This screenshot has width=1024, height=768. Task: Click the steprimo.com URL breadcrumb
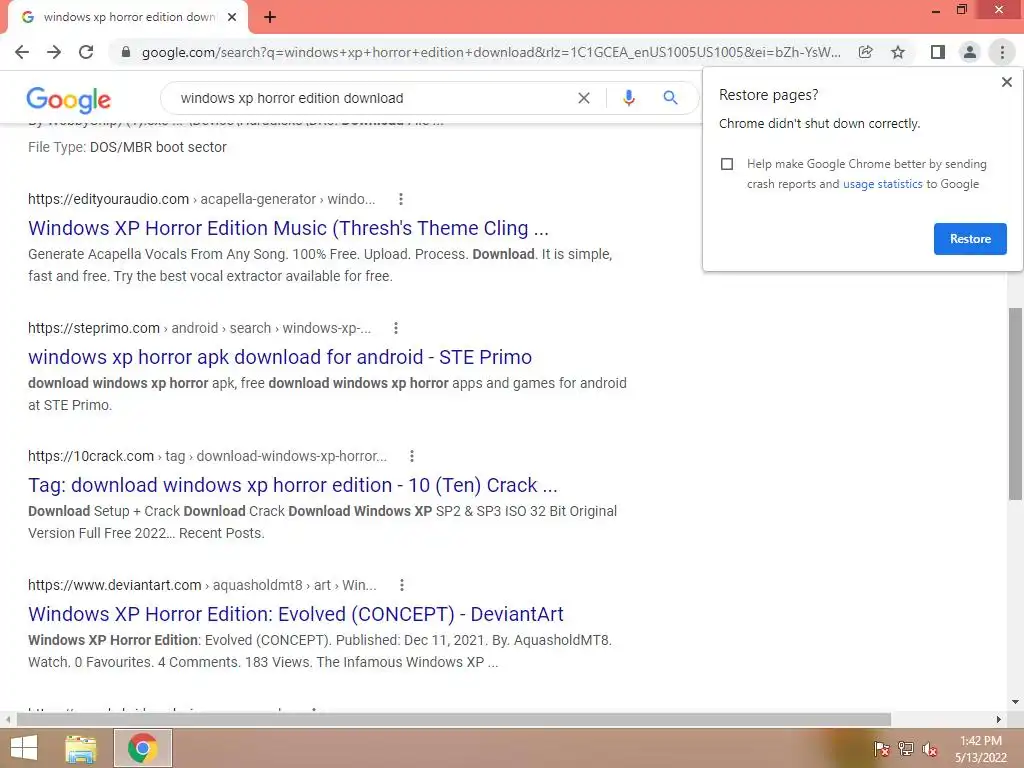pos(199,328)
